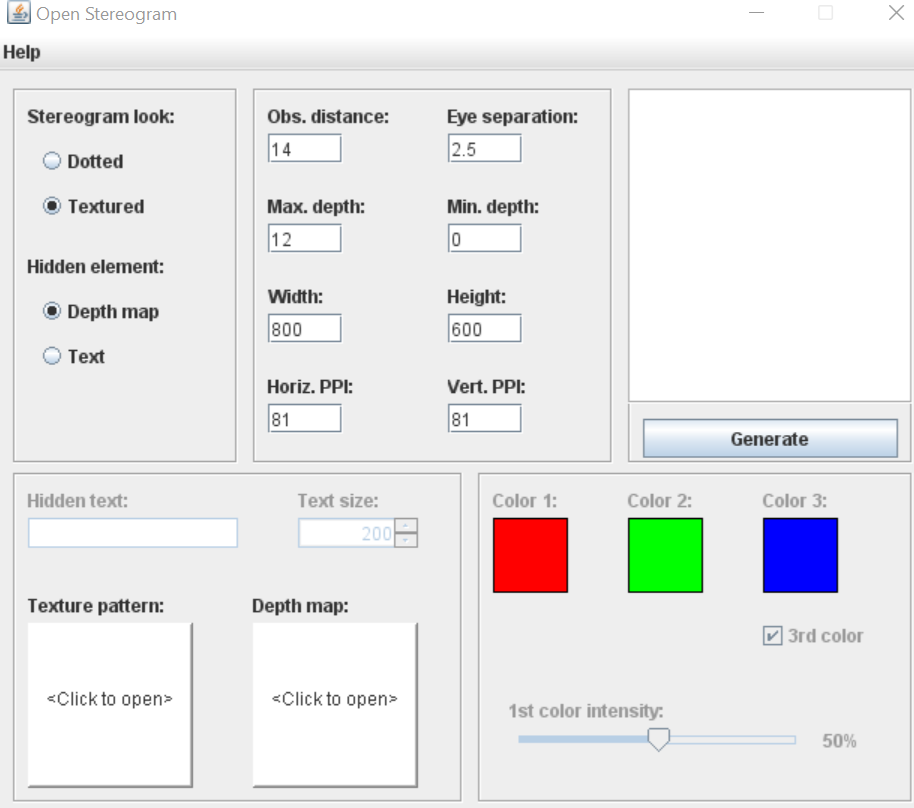Minimize the Open Stereogram window

click(x=757, y=13)
